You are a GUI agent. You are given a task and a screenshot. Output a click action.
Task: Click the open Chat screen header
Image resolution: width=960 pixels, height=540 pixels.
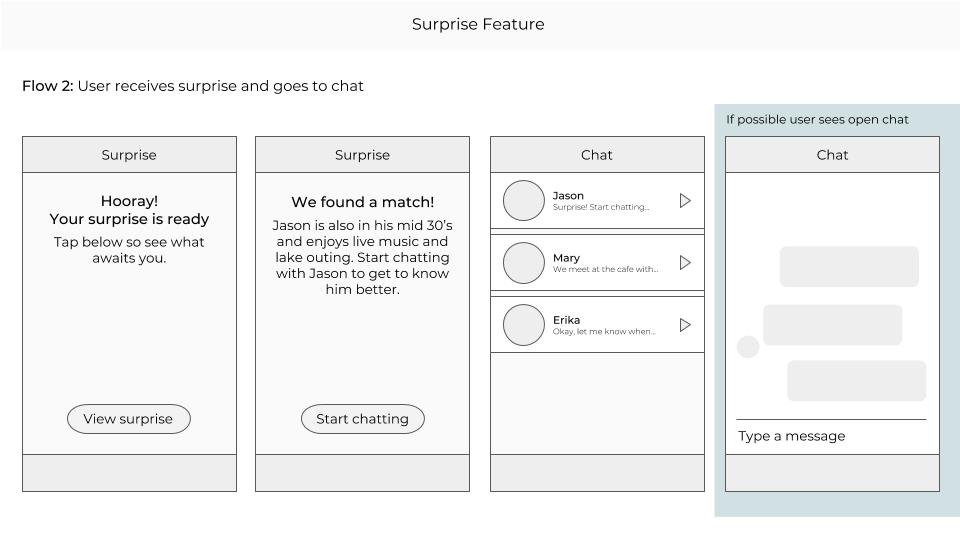832,155
